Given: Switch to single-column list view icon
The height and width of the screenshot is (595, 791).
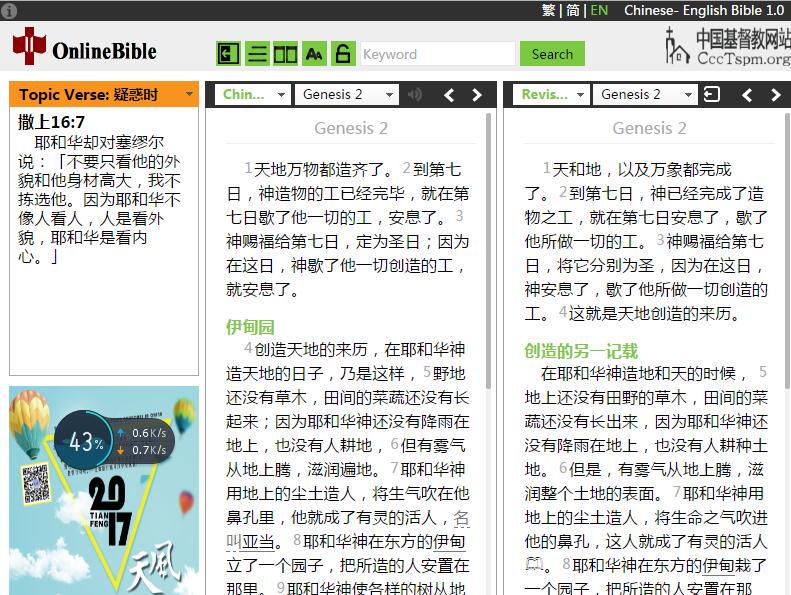Looking at the screenshot, I should click(257, 53).
